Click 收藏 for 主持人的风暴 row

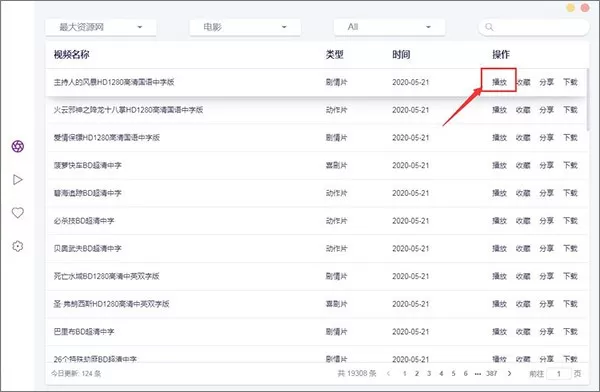coord(523,82)
